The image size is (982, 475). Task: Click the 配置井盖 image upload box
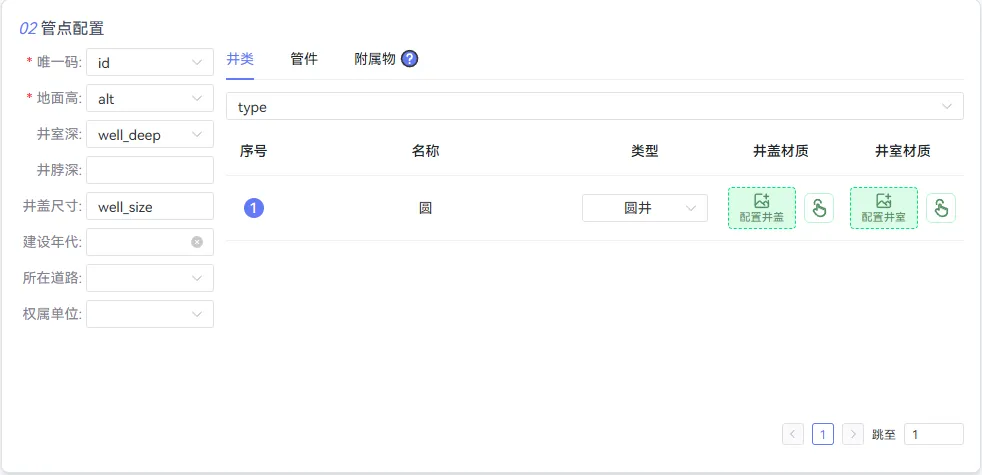pos(762,208)
